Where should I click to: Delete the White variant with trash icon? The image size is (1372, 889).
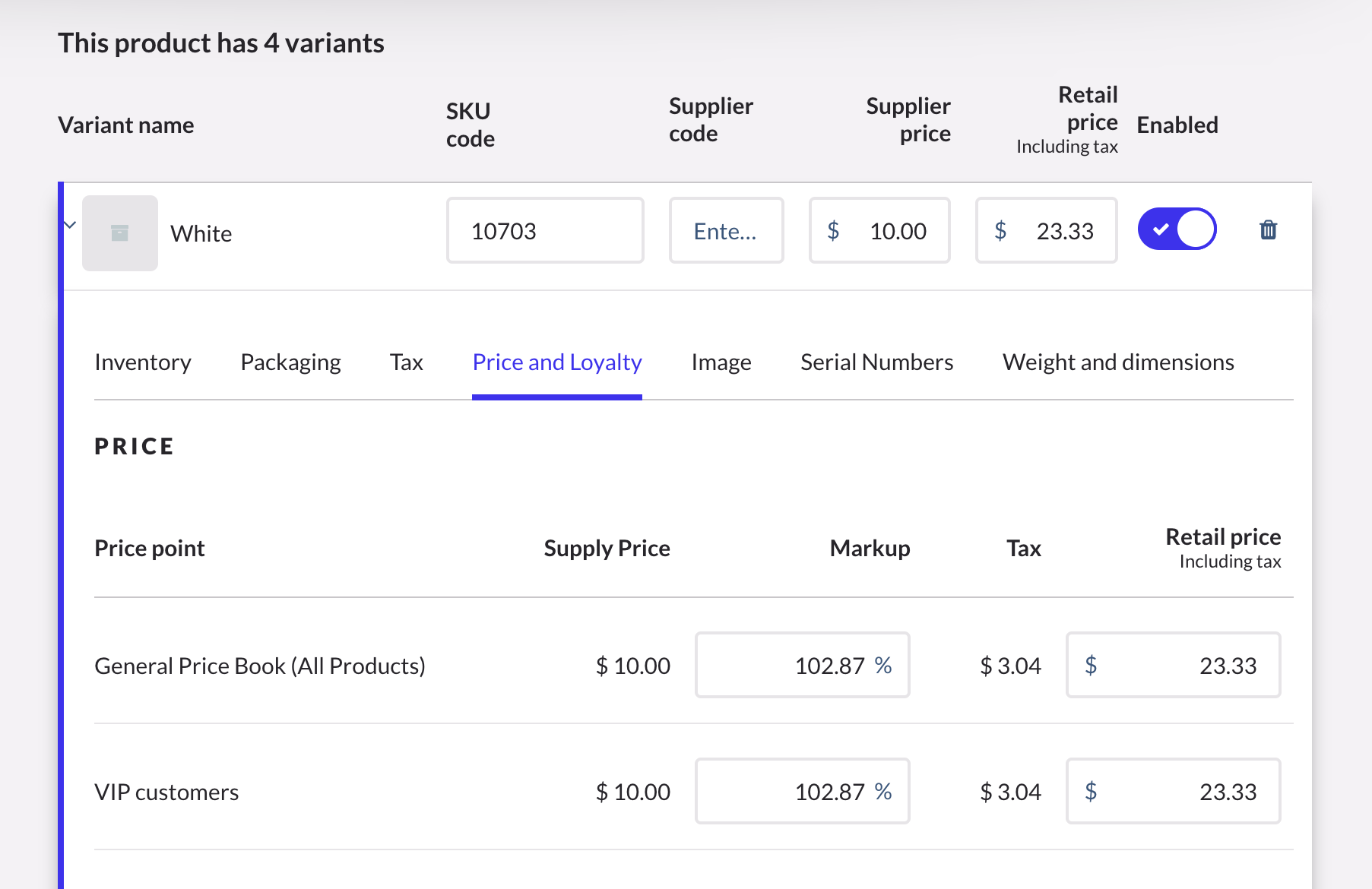(1268, 229)
